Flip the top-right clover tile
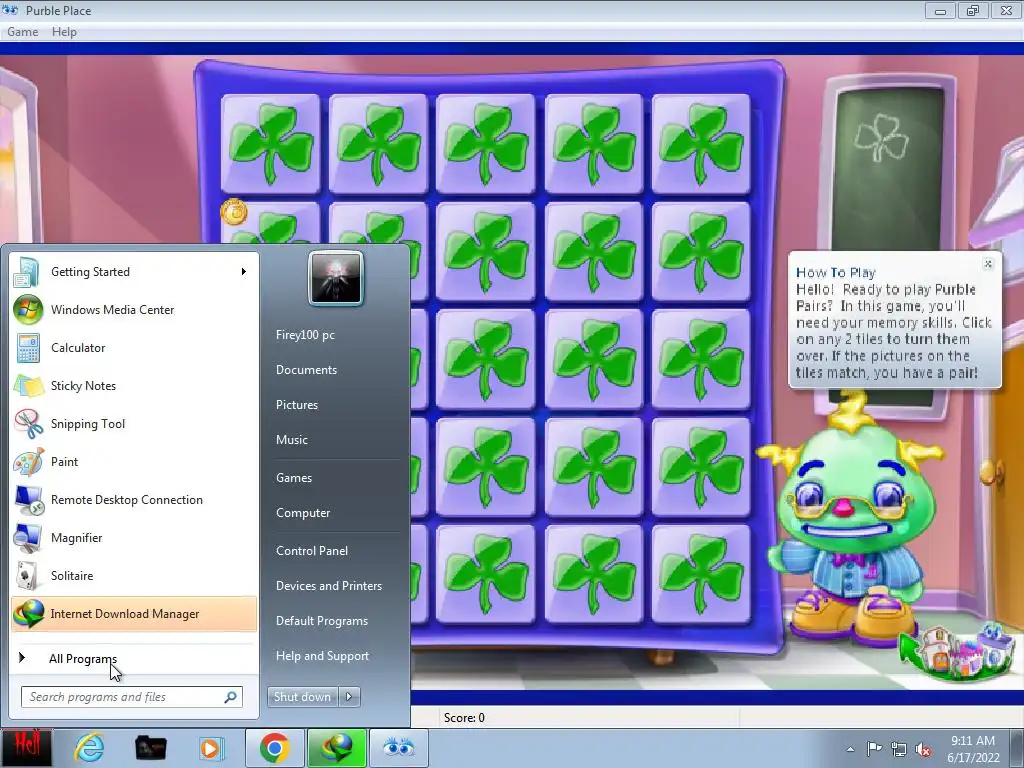 [701, 144]
